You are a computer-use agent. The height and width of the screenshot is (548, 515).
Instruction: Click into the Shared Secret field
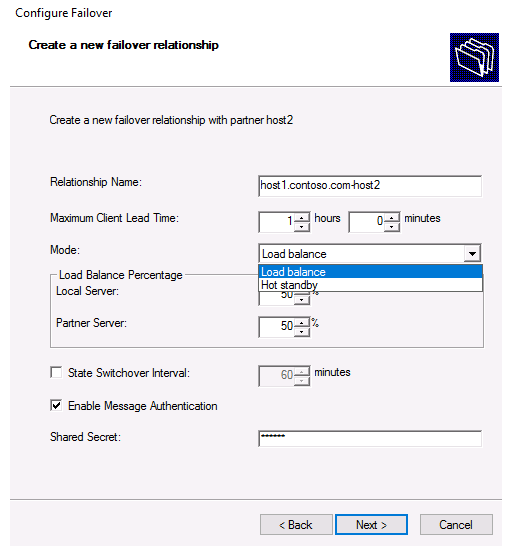[370, 438]
